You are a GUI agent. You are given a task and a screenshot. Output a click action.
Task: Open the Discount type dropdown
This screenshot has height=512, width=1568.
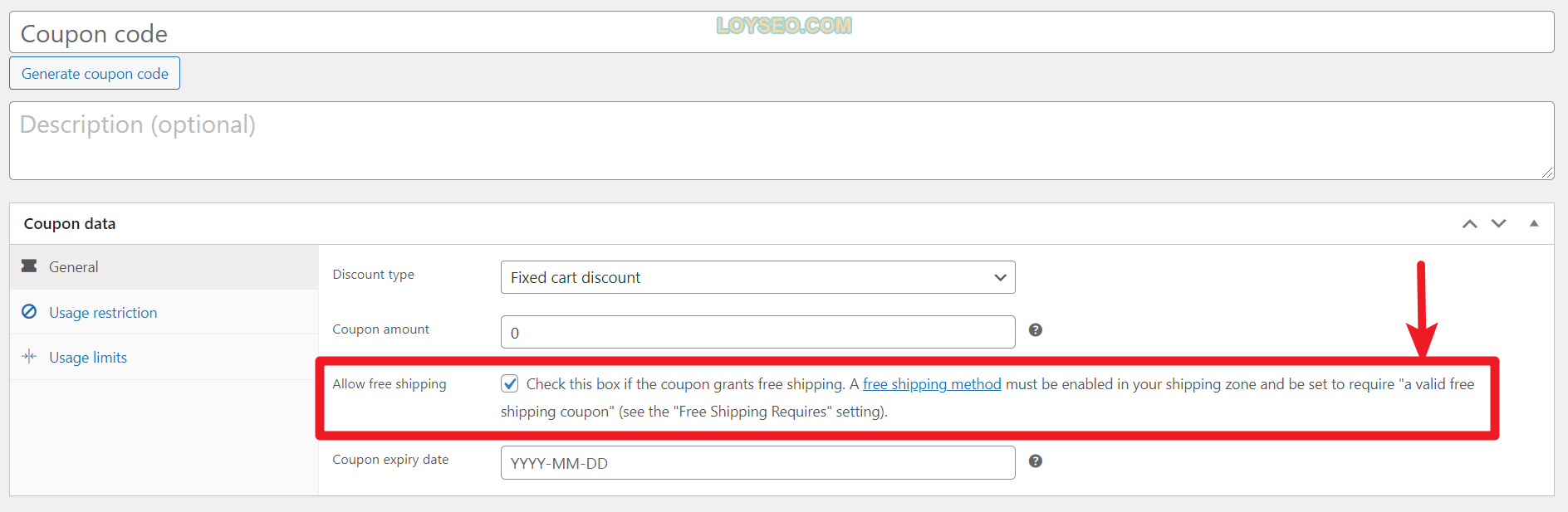pos(757,277)
